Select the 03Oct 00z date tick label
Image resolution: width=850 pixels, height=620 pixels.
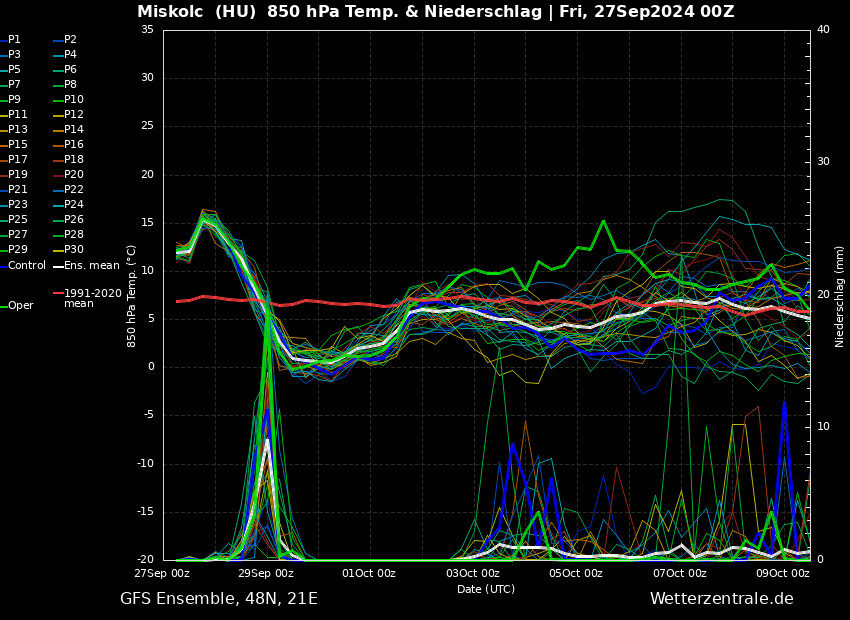[473, 573]
